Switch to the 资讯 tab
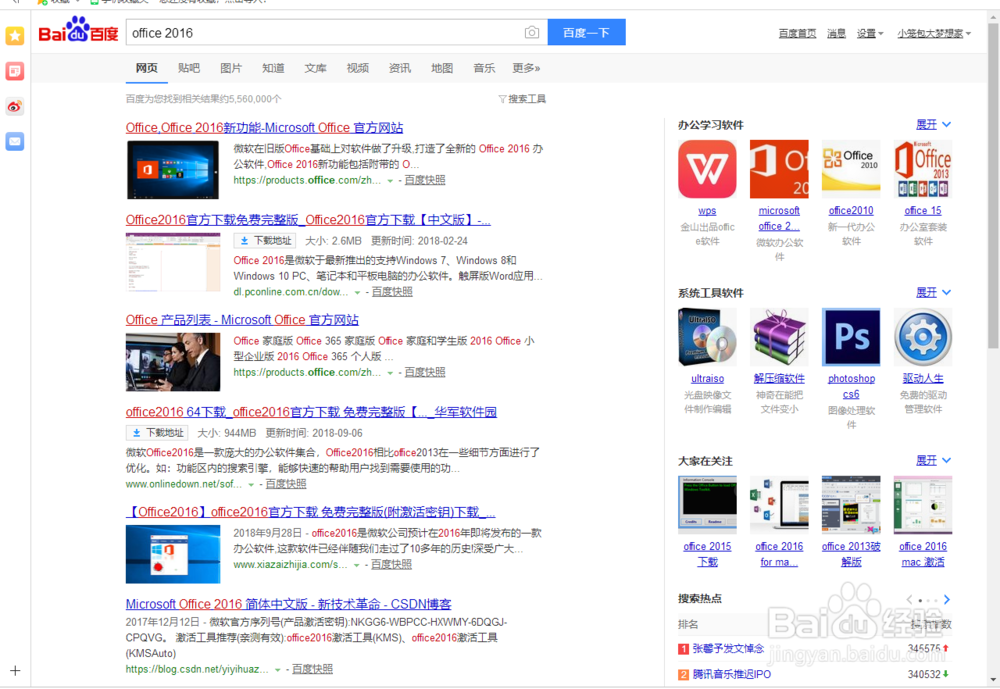Viewport: 1000px width, 689px height. pyautogui.click(x=400, y=68)
